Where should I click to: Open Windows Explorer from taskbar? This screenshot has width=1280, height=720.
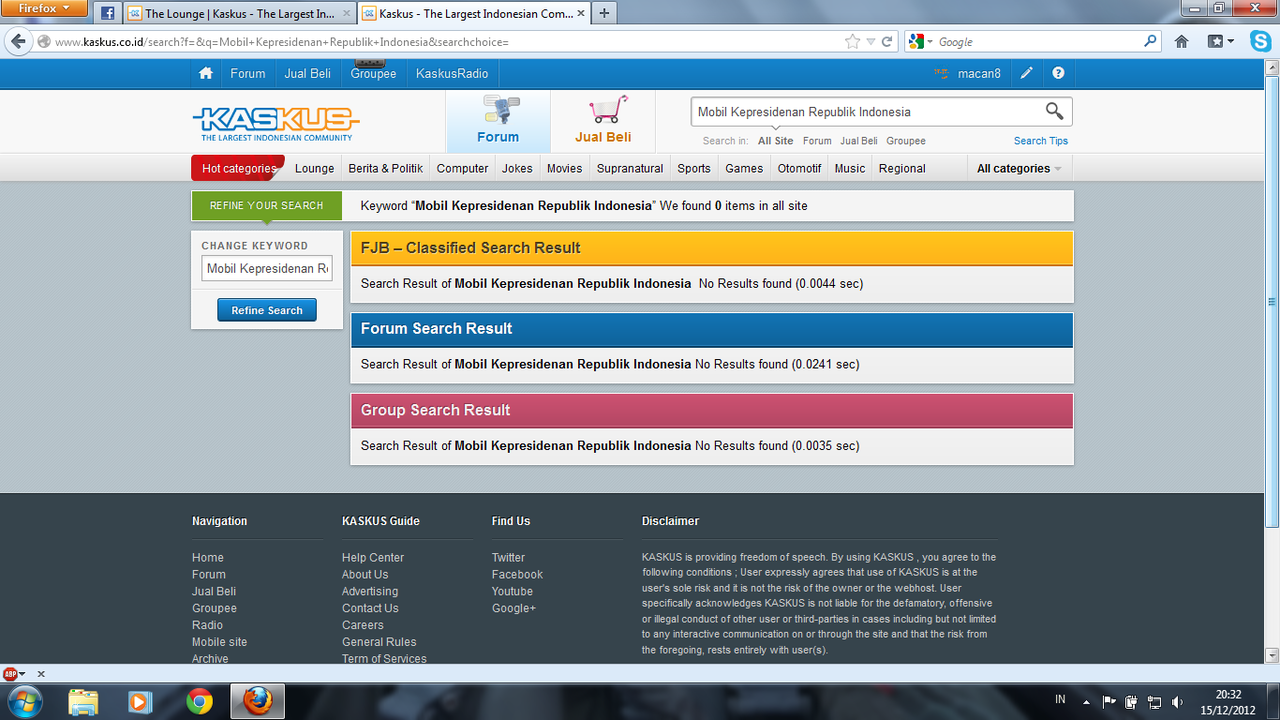coord(83,702)
